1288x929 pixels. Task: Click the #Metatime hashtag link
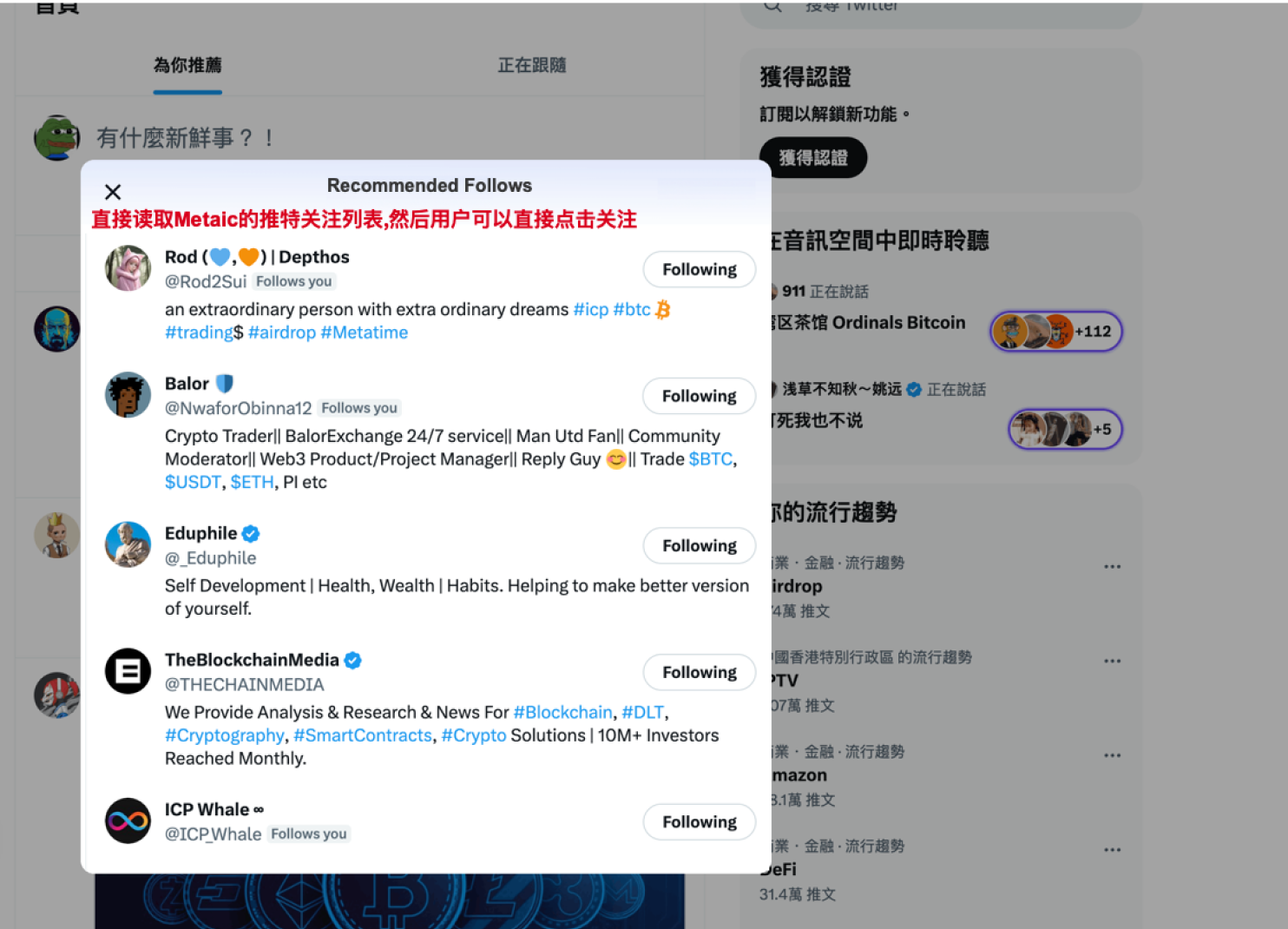point(365,333)
